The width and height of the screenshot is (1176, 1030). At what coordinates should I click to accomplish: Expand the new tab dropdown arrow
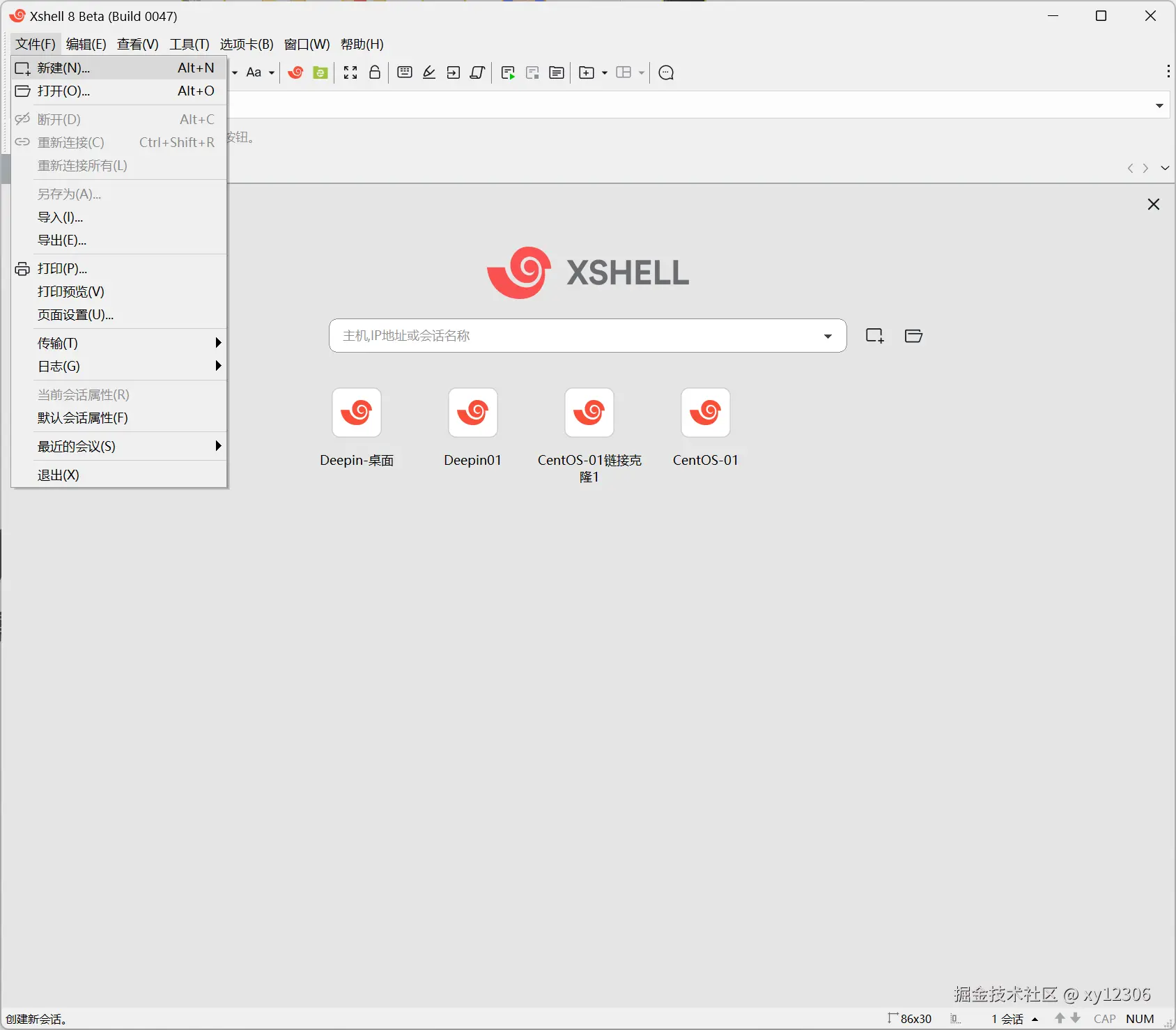click(x=605, y=72)
